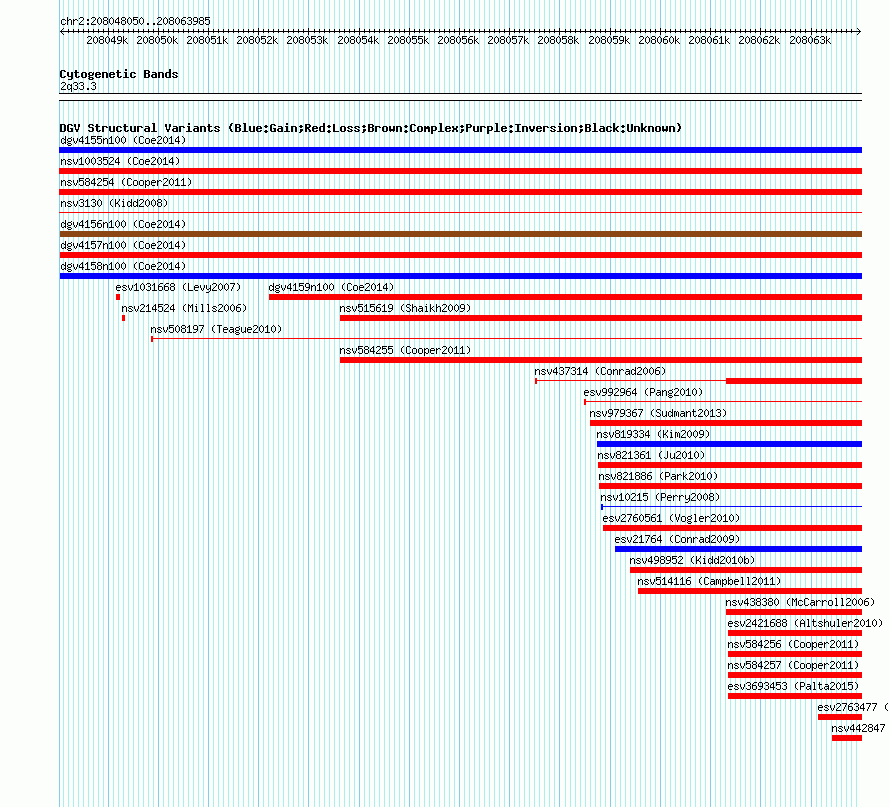Click nsv821361 (Ju2010) label
This screenshot has height=807, width=890.
[x=651, y=455]
